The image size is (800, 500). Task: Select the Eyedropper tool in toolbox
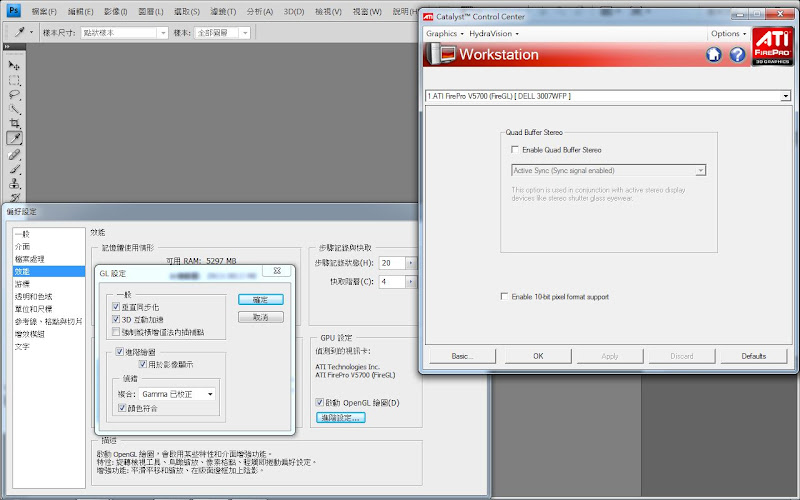click(14, 138)
